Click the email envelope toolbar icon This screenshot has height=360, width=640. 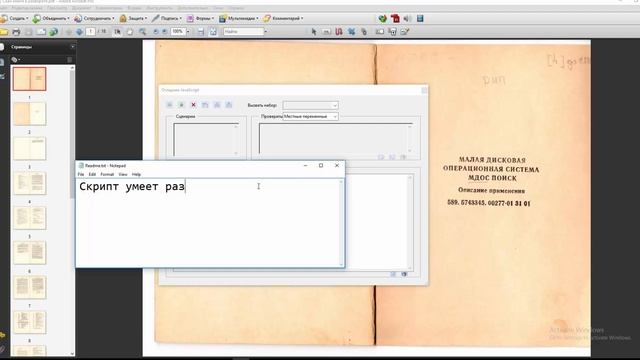tap(41, 32)
